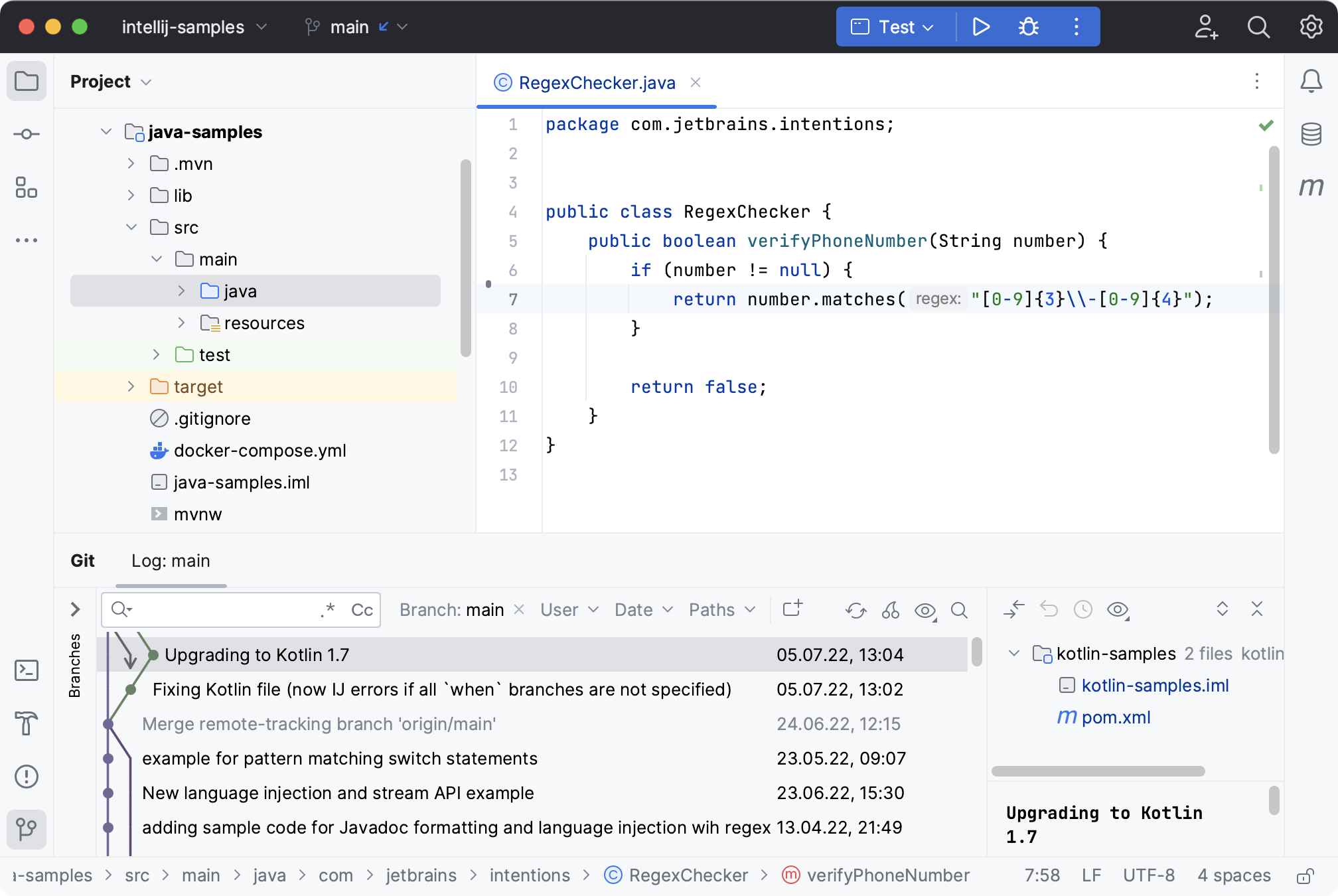Expand the target folder
Viewport: 1338px width, 896px height.
(x=131, y=387)
